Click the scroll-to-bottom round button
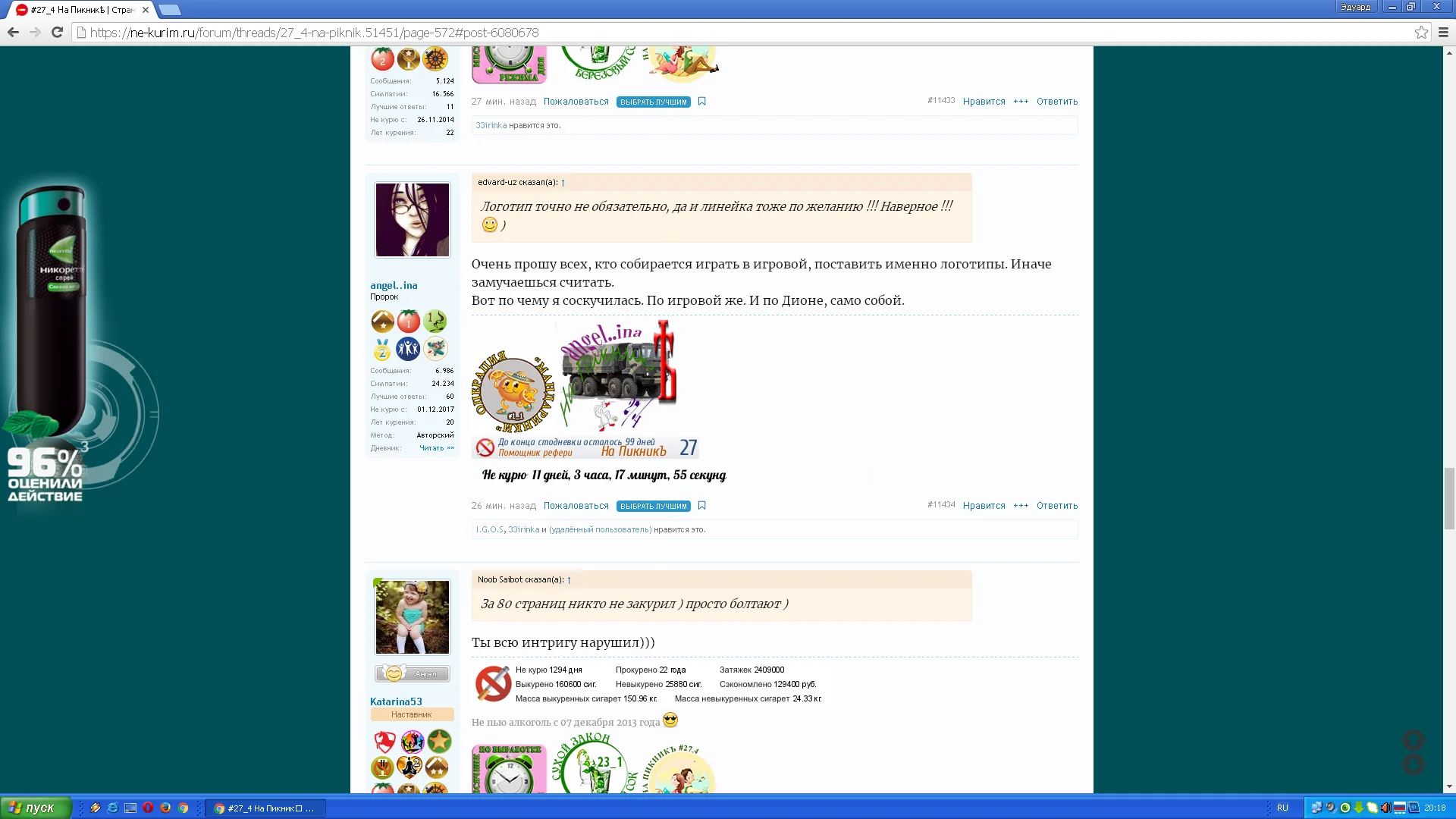This screenshot has height=819, width=1456. (x=1413, y=764)
